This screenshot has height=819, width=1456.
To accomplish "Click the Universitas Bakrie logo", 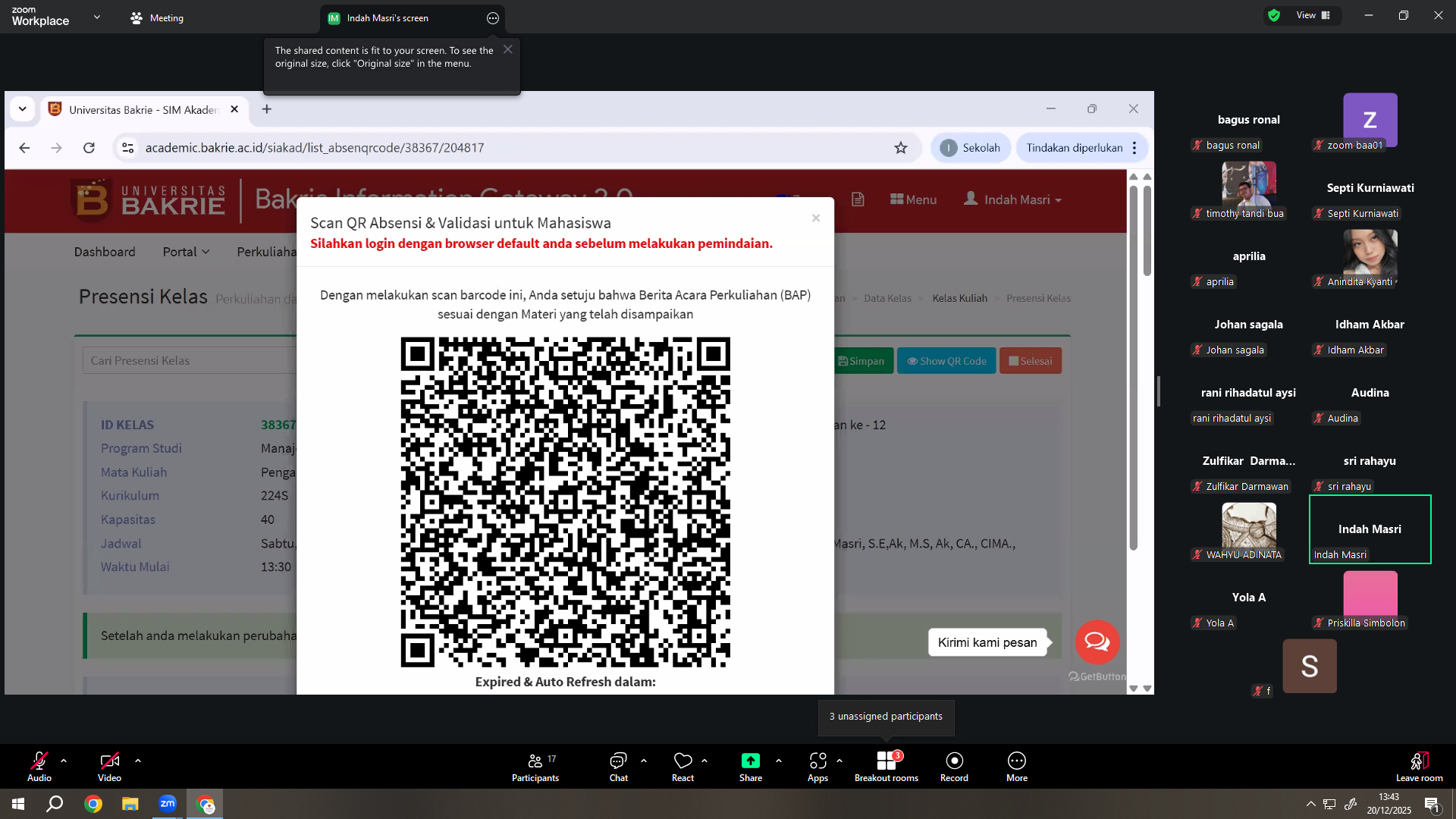I will point(149,200).
